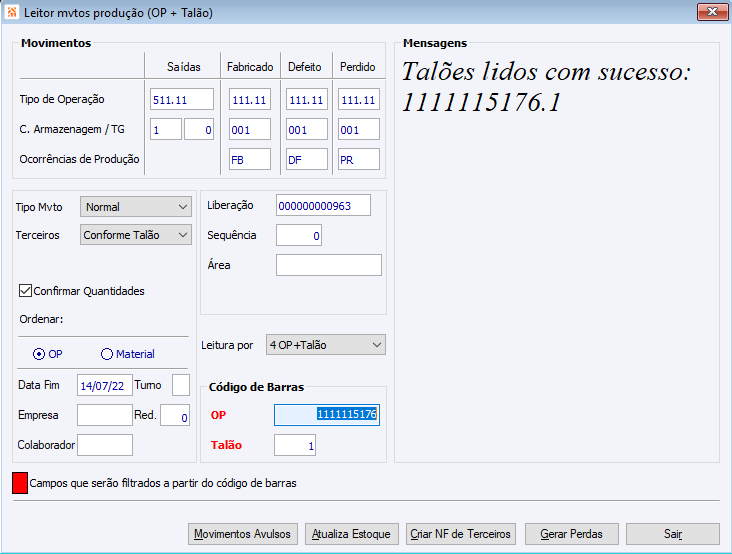Open the Terceiros dropdown showing Conforme Talão

click(136, 235)
